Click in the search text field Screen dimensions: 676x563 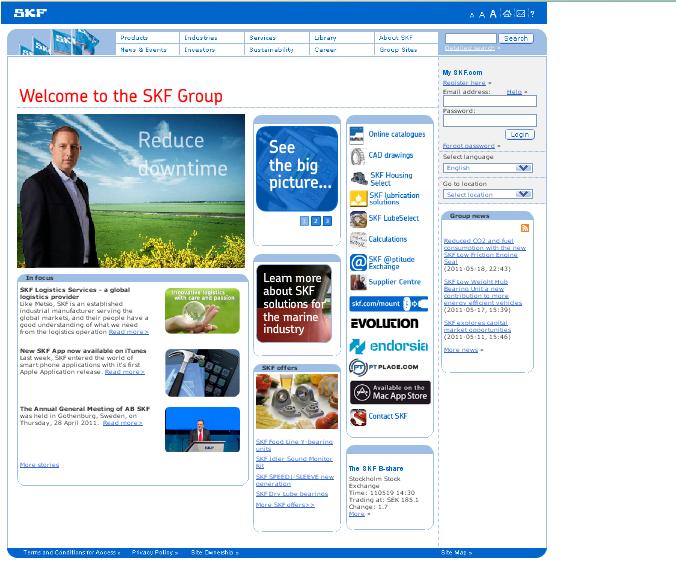coord(471,39)
